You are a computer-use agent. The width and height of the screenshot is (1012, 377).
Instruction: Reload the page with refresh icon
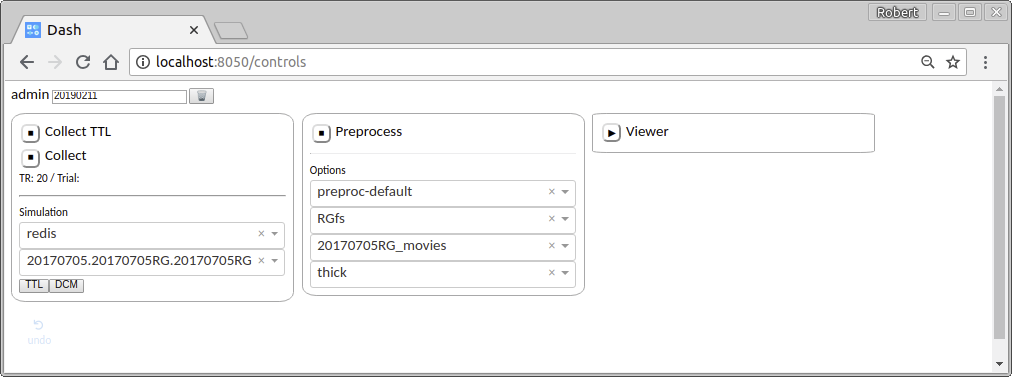[x=83, y=62]
